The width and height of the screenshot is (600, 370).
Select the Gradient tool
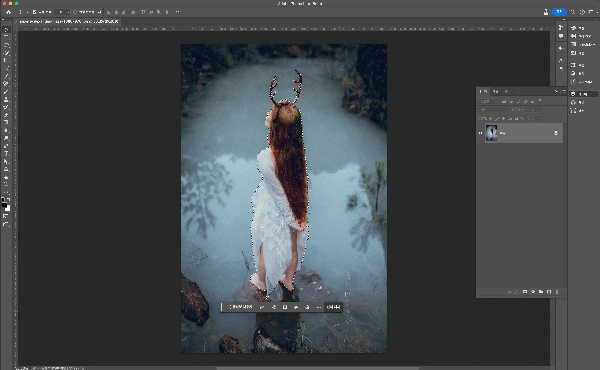(6, 122)
